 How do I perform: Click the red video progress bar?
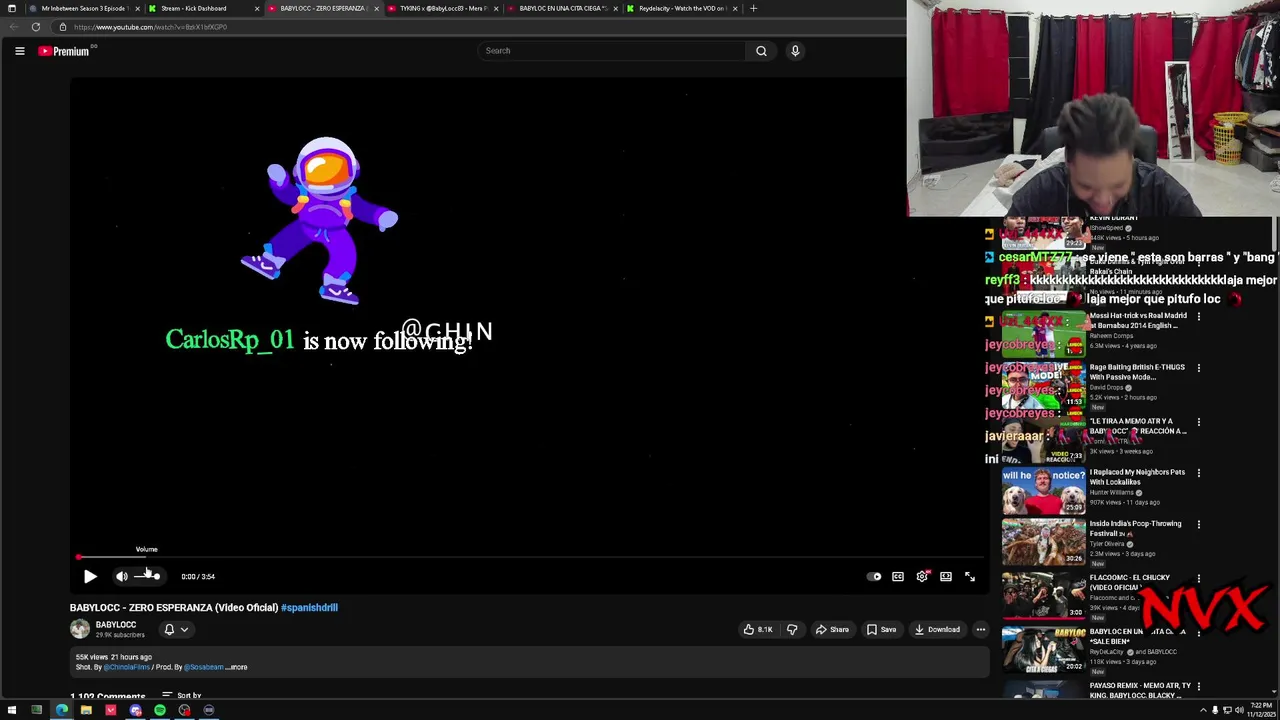(530, 557)
